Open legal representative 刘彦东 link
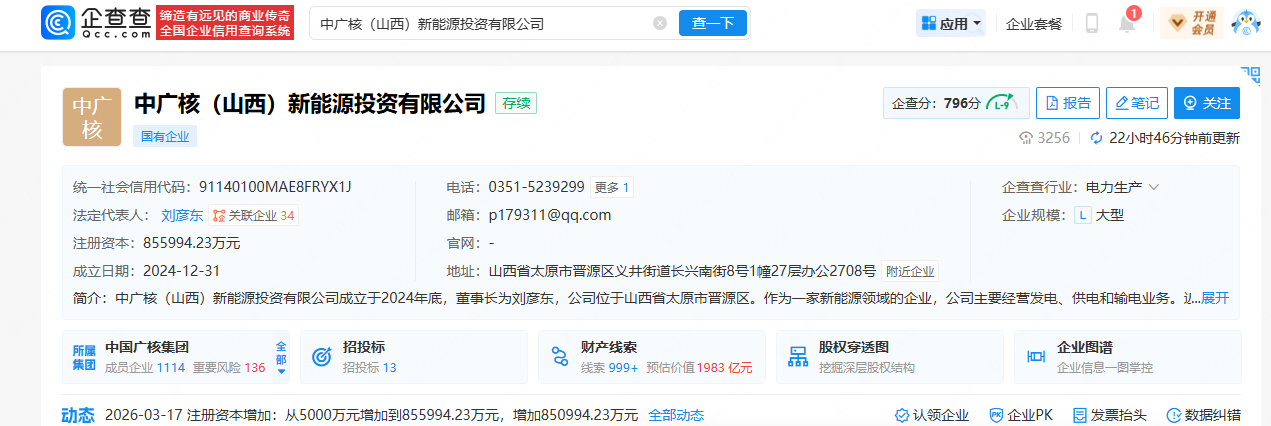Screen dimensions: 1271x426 pyautogui.click(x=182, y=215)
